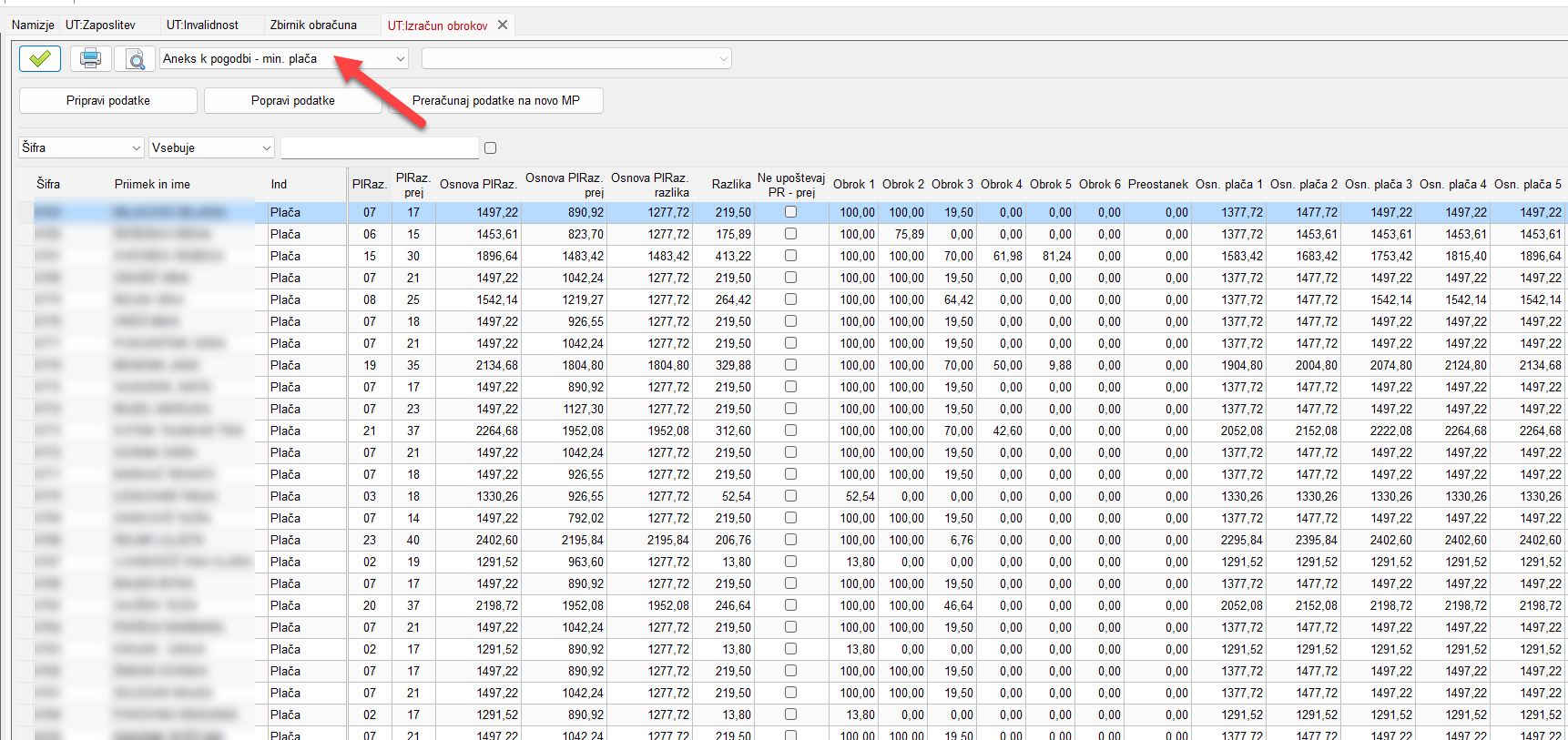This screenshot has height=740, width=1568.
Task: Sort by the Razlika column header
Action: point(730,184)
